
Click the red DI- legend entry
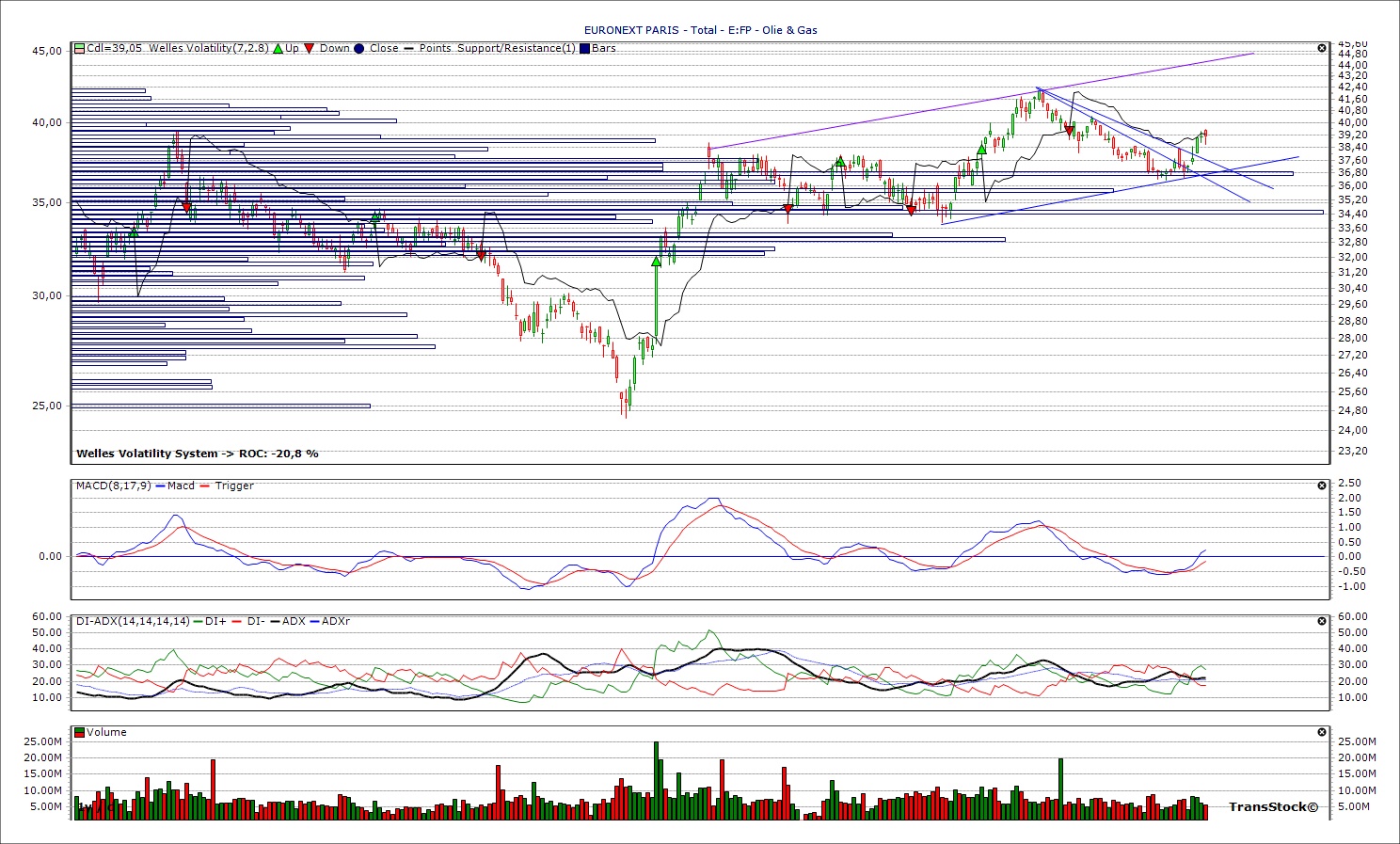tap(248, 621)
